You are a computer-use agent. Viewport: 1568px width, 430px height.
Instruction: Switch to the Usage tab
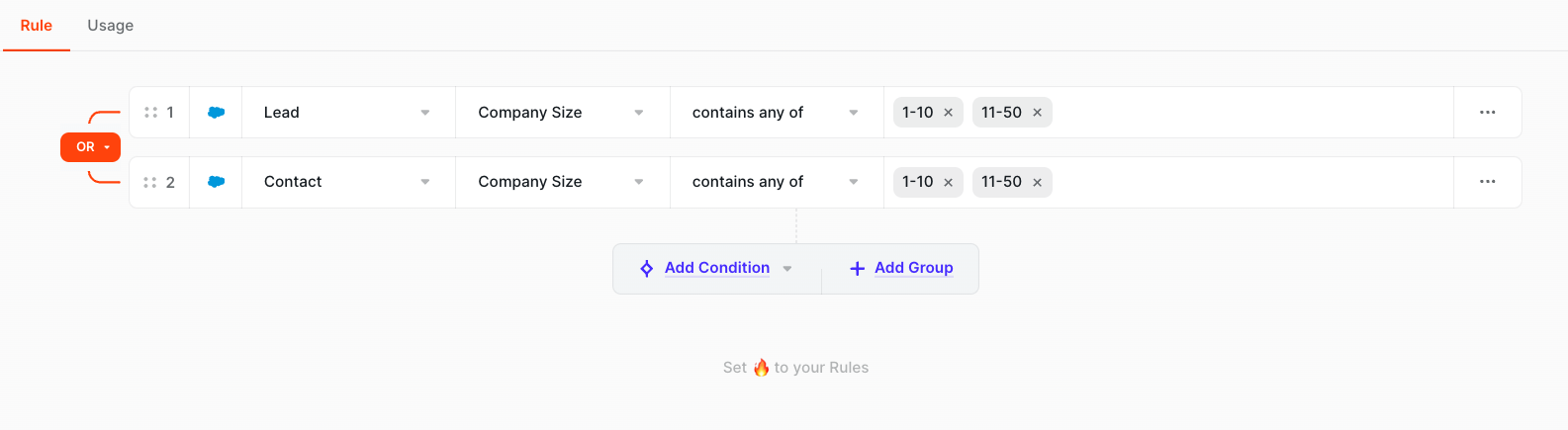coord(111,26)
